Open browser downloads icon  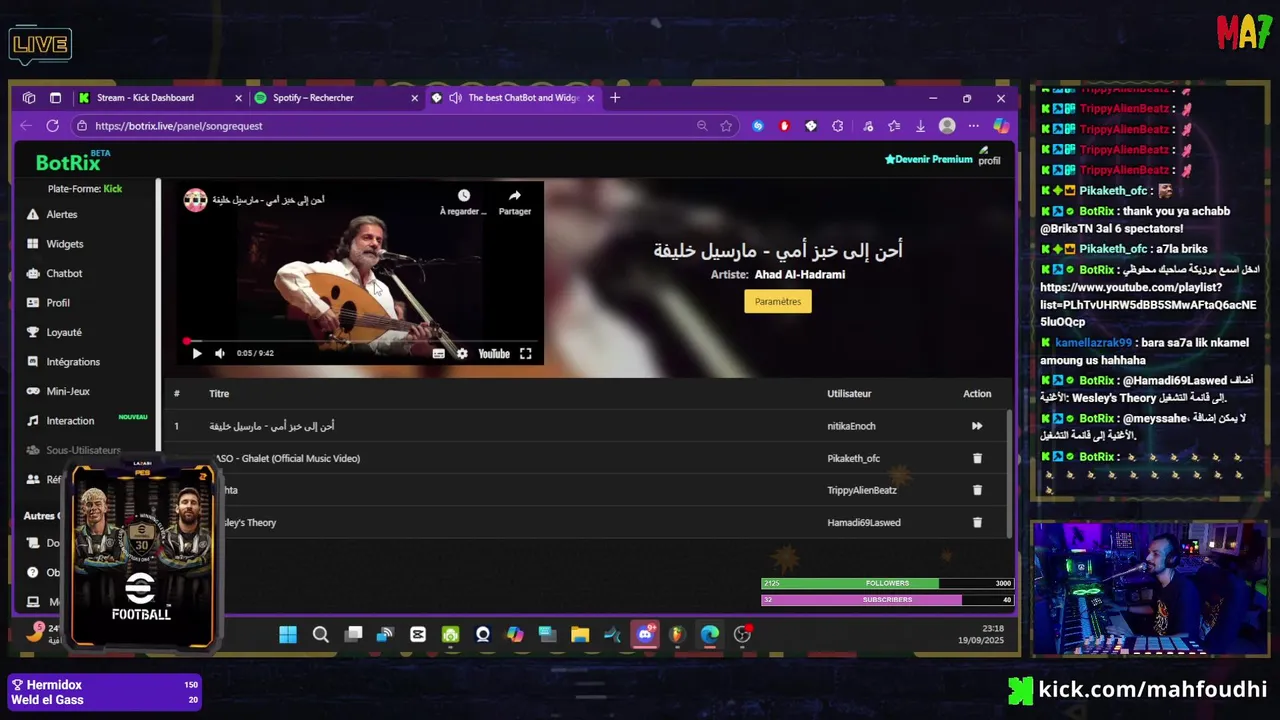pyautogui.click(x=920, y=126)
